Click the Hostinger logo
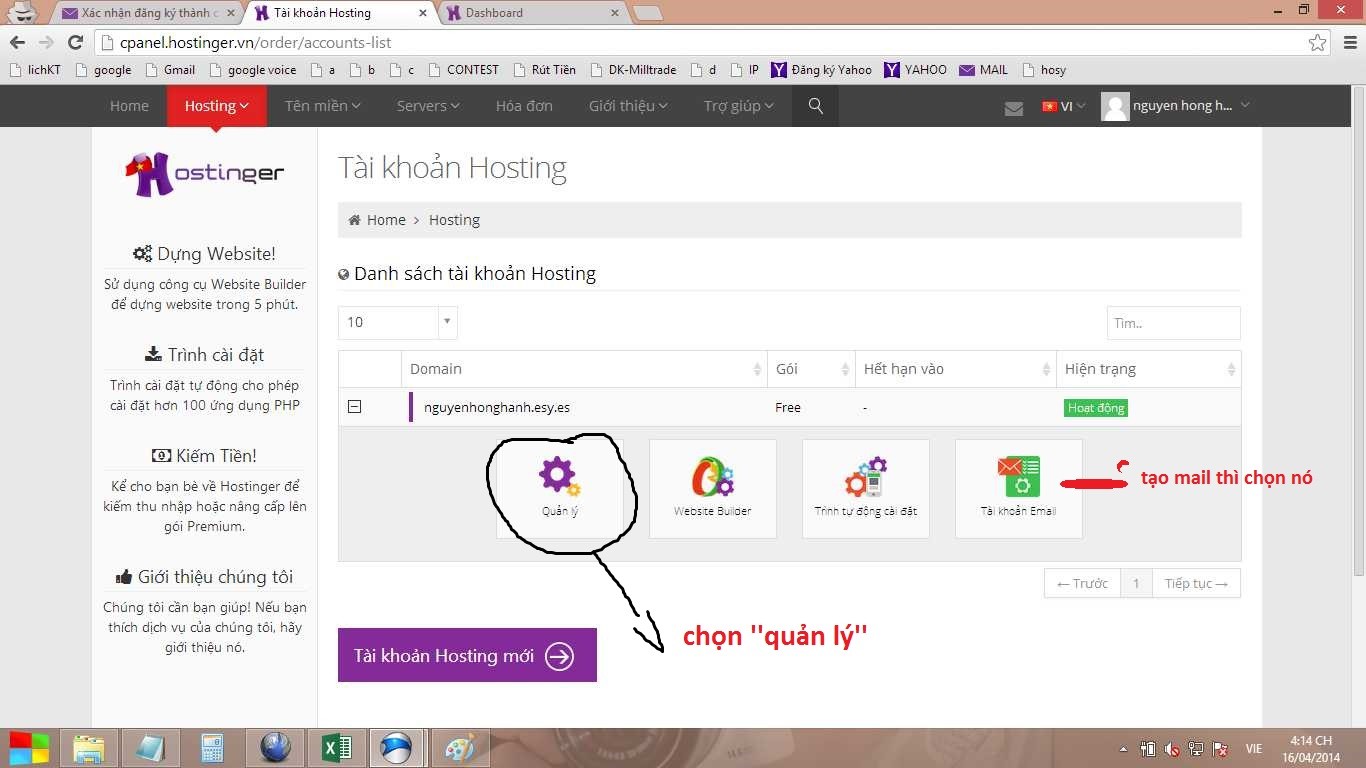 coord(205,174)
